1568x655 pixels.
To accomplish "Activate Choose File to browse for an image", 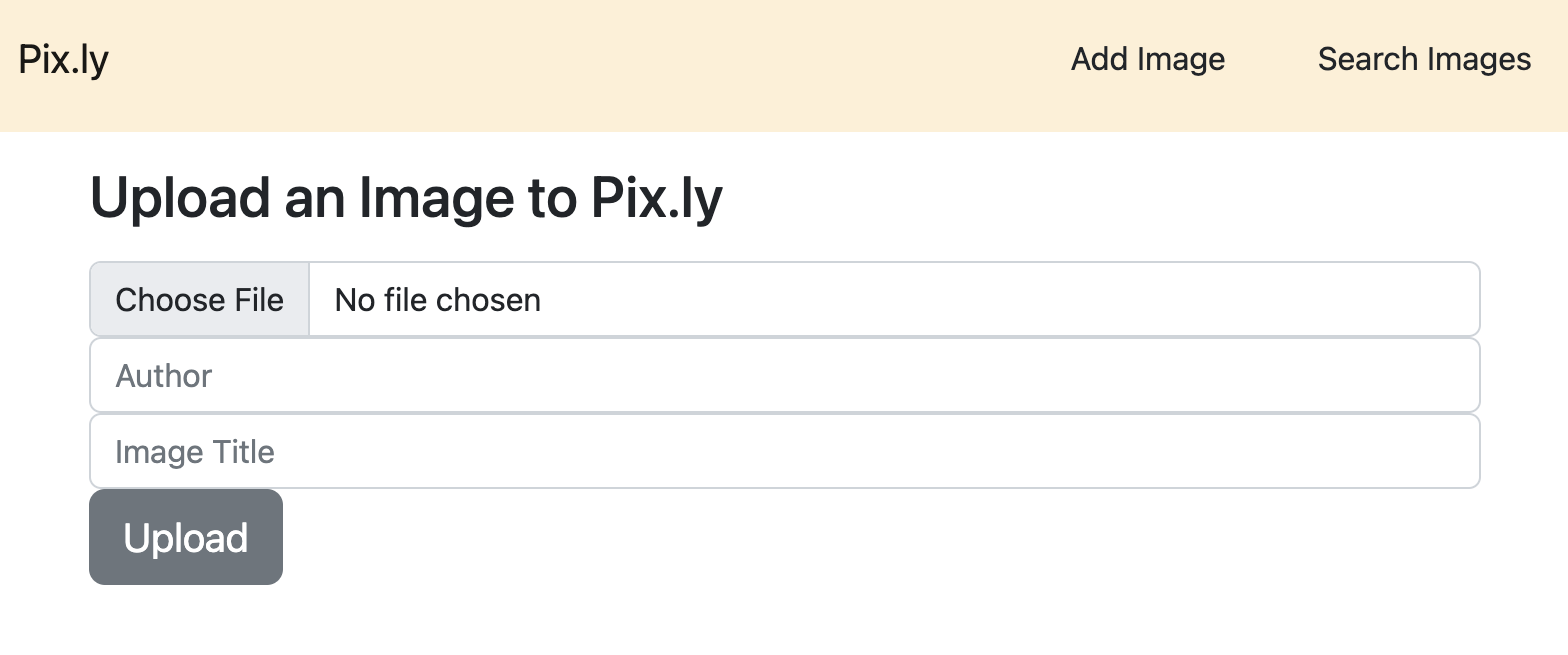I will click(199, 299).
